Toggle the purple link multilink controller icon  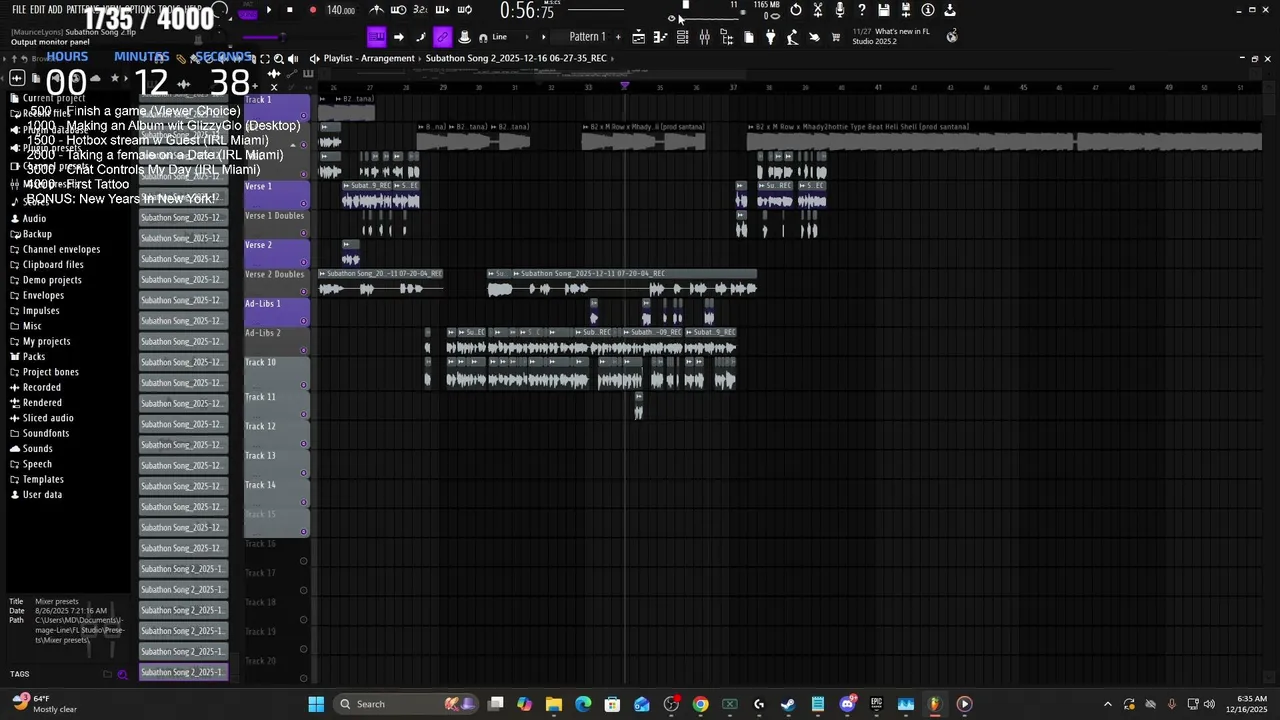(x=442, y=37)
